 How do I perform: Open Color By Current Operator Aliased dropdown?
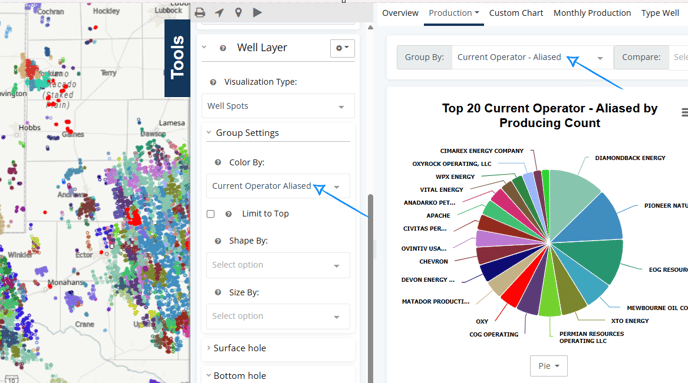pos(278,186)
